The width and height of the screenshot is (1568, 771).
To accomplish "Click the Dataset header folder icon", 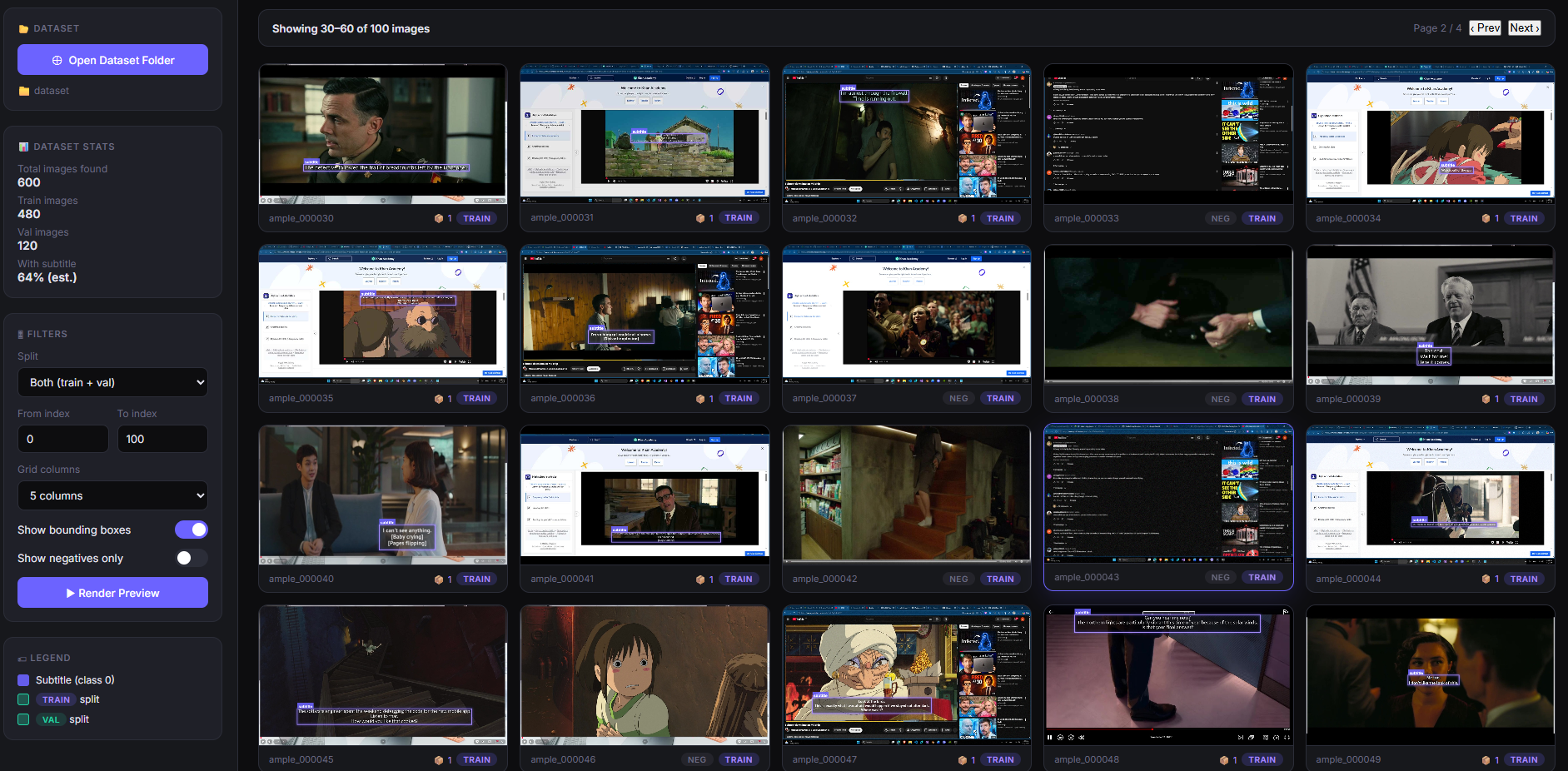I will 24,29.
